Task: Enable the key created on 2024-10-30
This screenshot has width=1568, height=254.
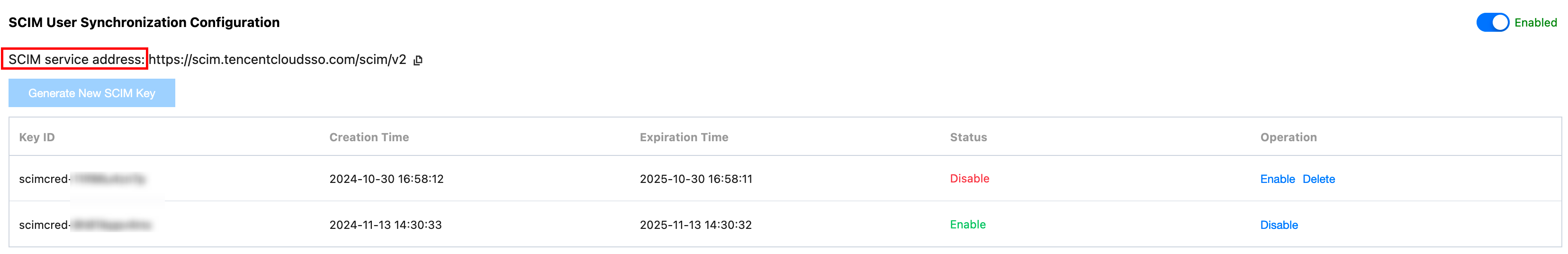Action: 1277,179
